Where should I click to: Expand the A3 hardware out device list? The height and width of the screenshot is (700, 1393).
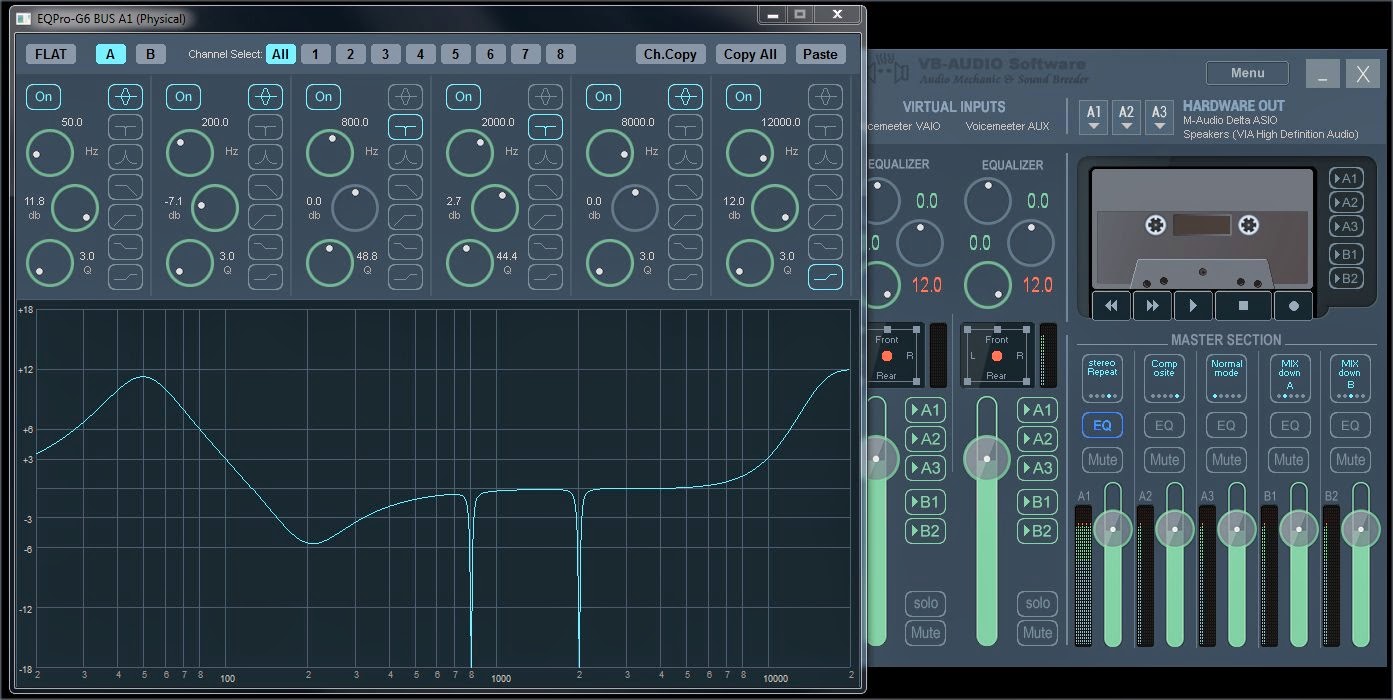click(x=1159, y=117)
